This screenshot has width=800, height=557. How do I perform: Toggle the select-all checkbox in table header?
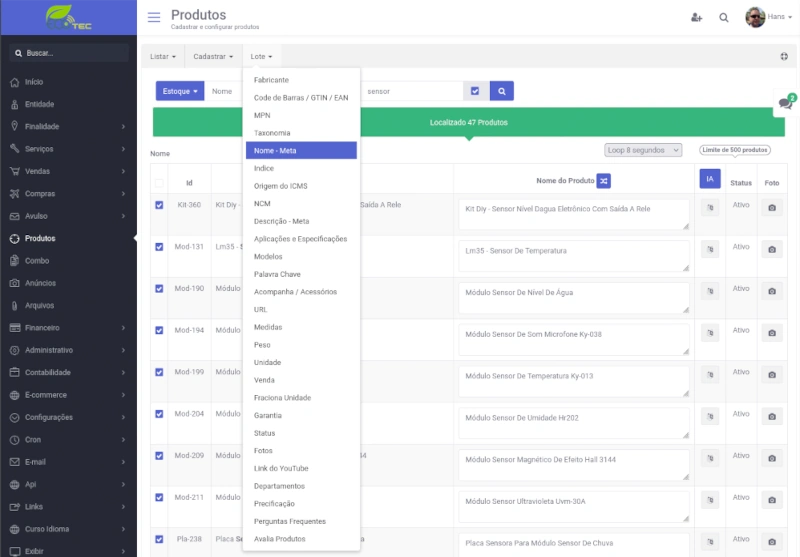pyautogui.click(x=159, y=182)
